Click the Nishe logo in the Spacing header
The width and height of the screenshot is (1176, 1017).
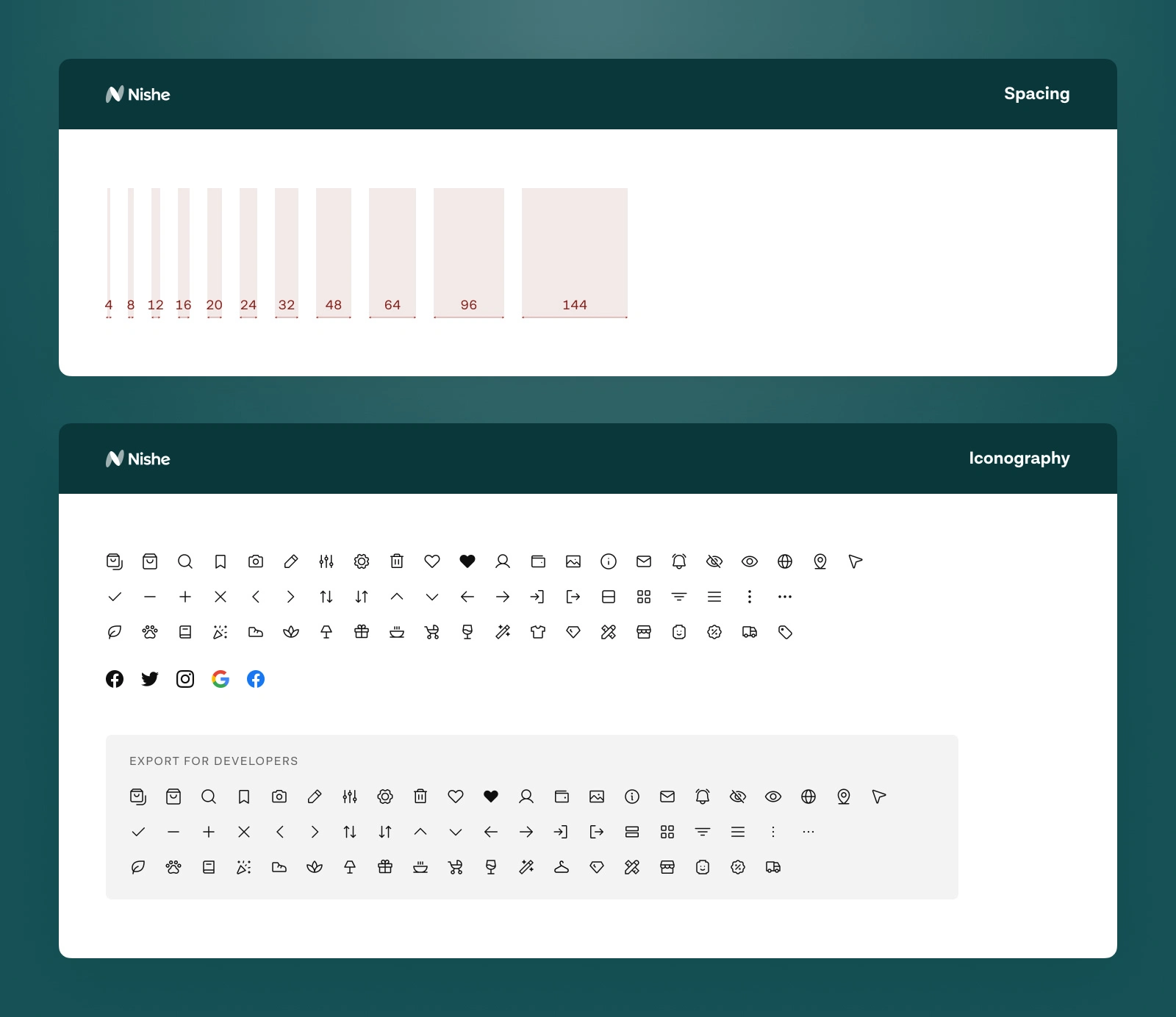[x=138, y=94]
